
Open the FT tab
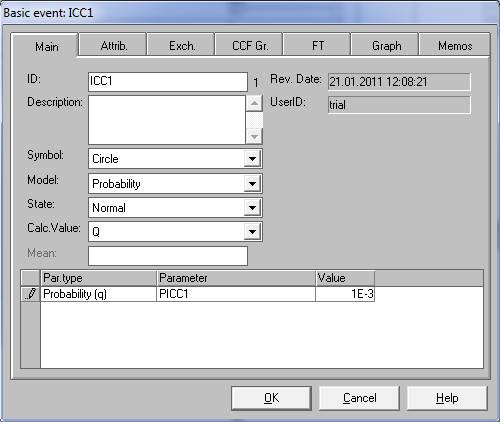click(x=317, y=45)
